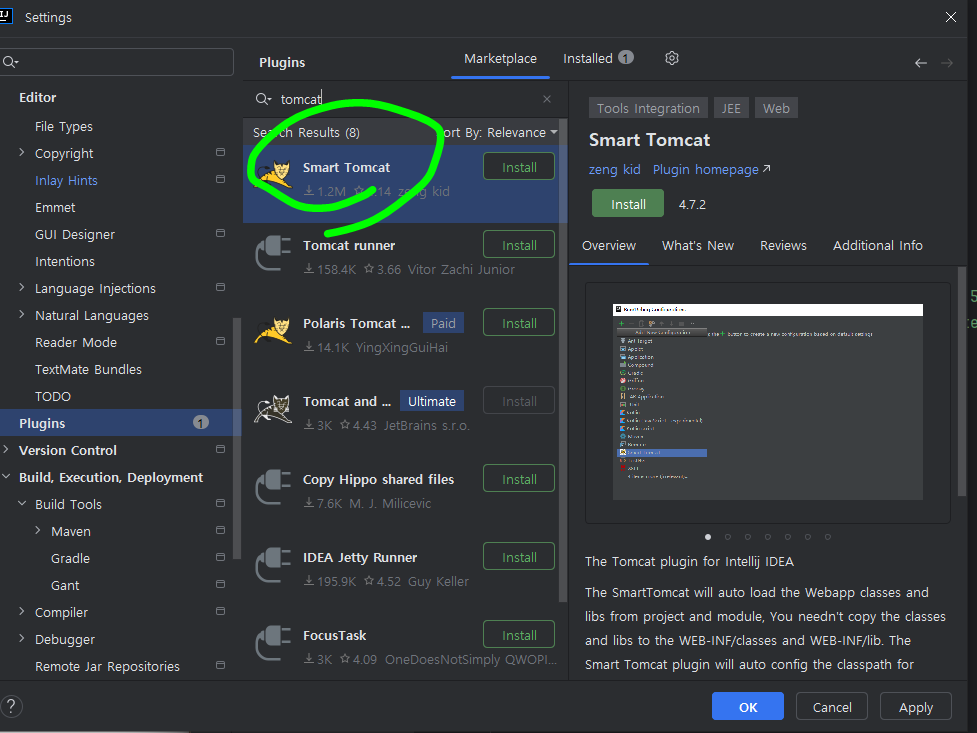Switch to the Installed tab
This screenshot has width=977, height=733.
coord(598,59)
